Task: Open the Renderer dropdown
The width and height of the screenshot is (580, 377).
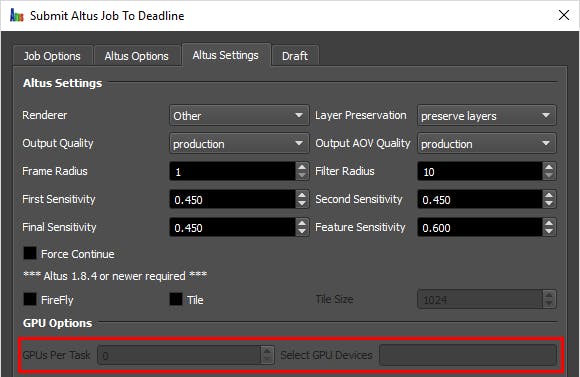Action: 239,115
